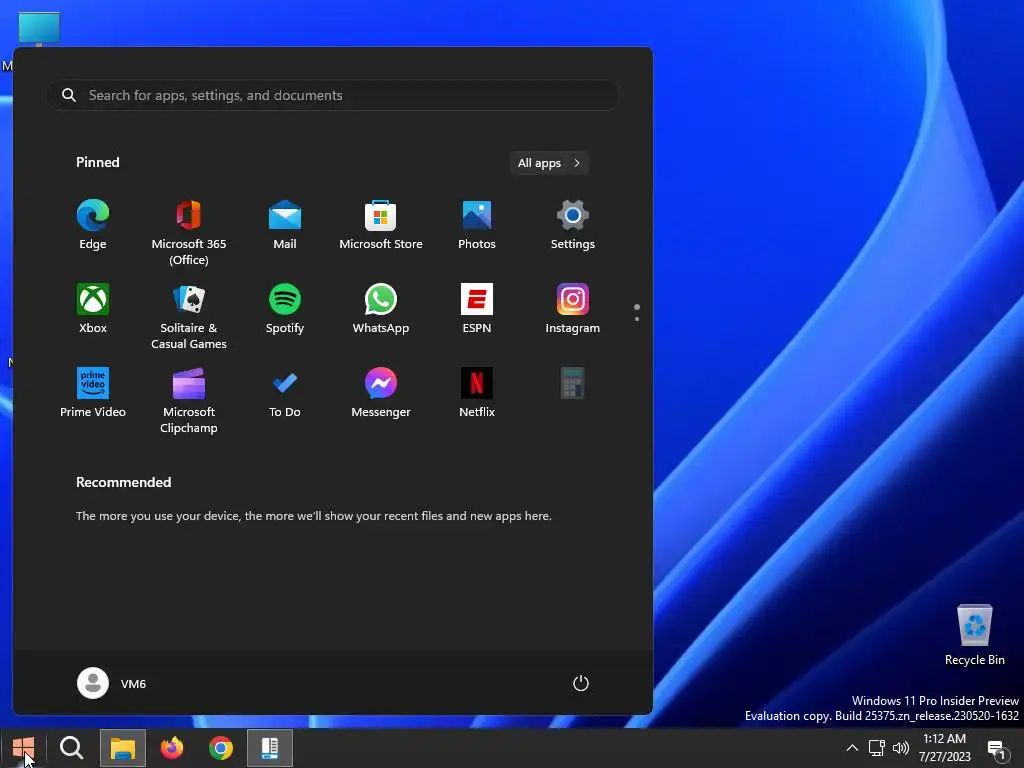Open the unlabeled Calculator pinned app
Screen dimensions: 1024x768
573,383
